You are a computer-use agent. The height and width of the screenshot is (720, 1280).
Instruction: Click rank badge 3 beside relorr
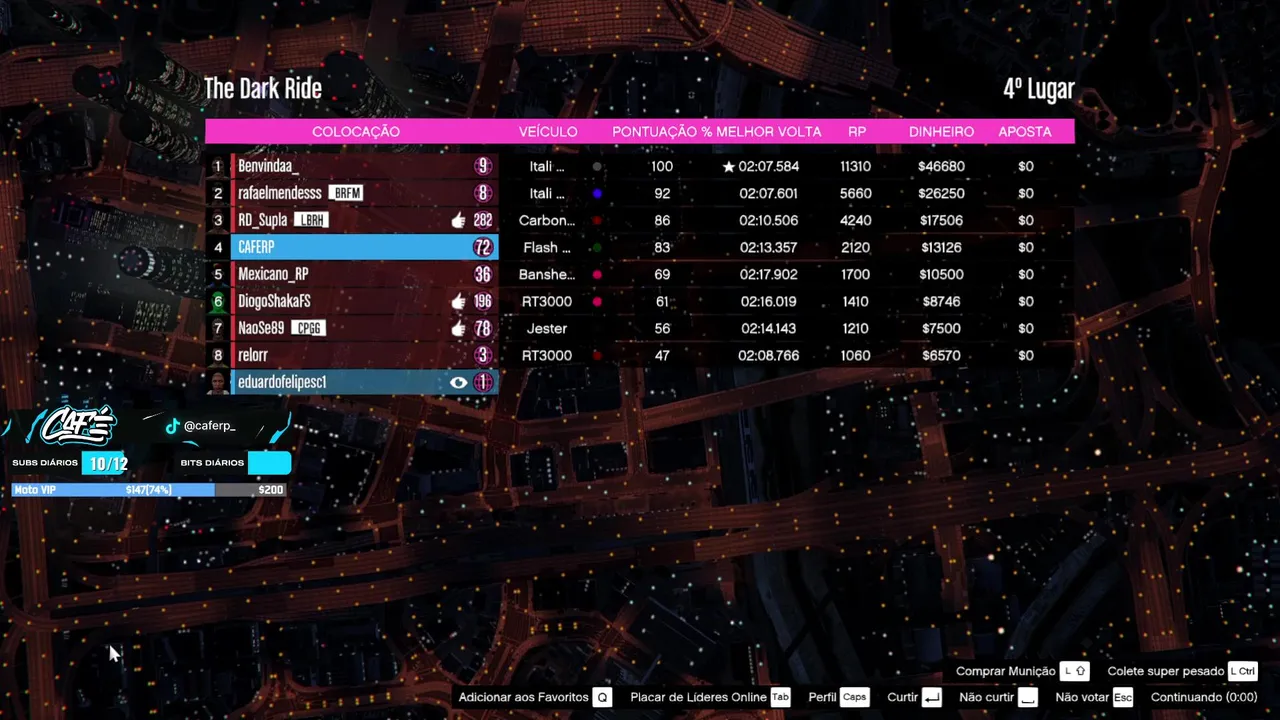point(483,355)
